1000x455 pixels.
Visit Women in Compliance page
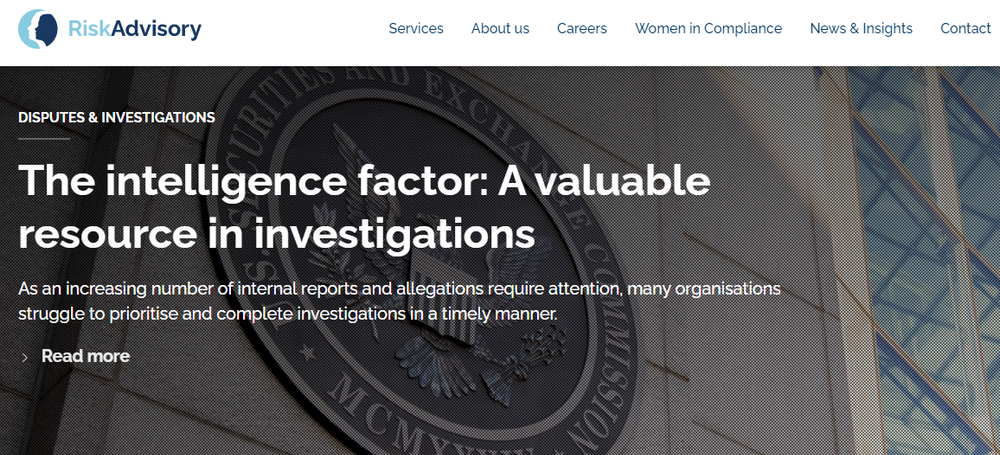(x=708, y=29)
